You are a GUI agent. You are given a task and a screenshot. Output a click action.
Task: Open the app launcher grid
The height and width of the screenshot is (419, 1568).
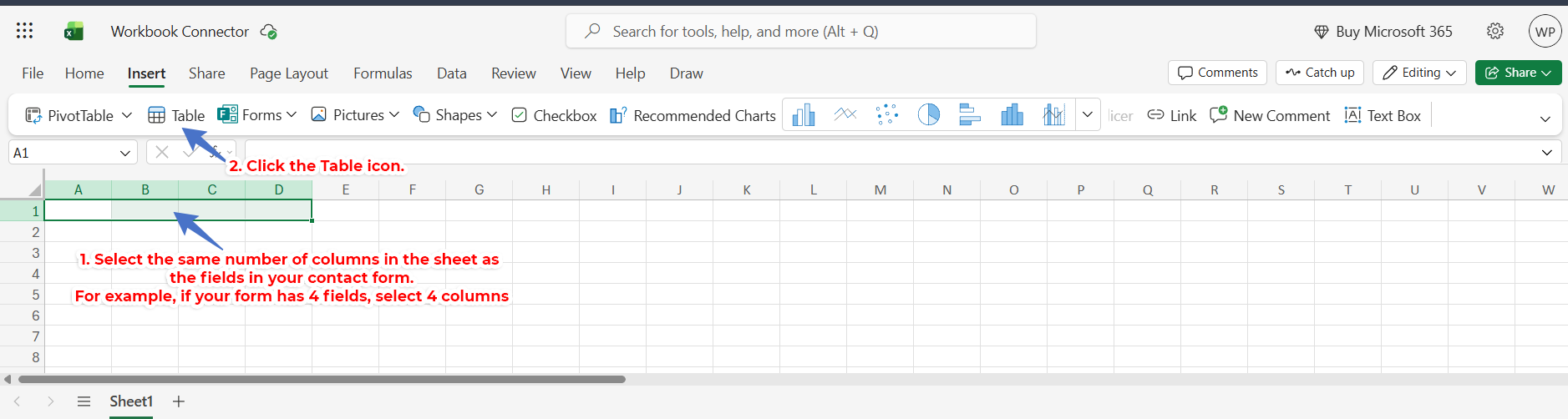(x=25, y=31)
